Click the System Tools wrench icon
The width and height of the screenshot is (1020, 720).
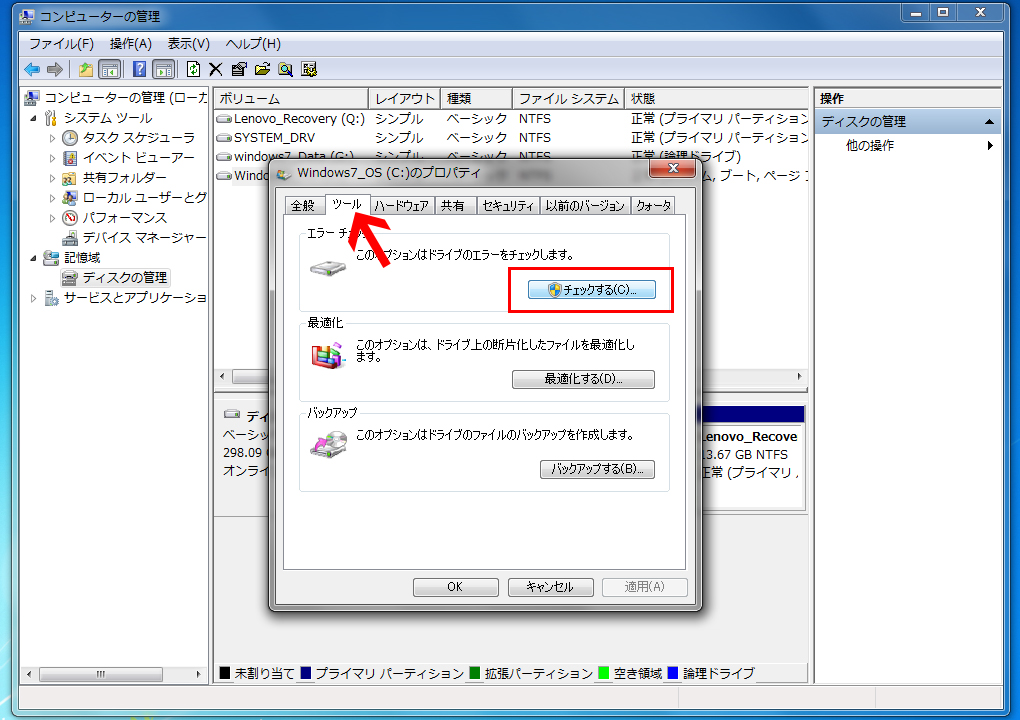pos(51,118)
